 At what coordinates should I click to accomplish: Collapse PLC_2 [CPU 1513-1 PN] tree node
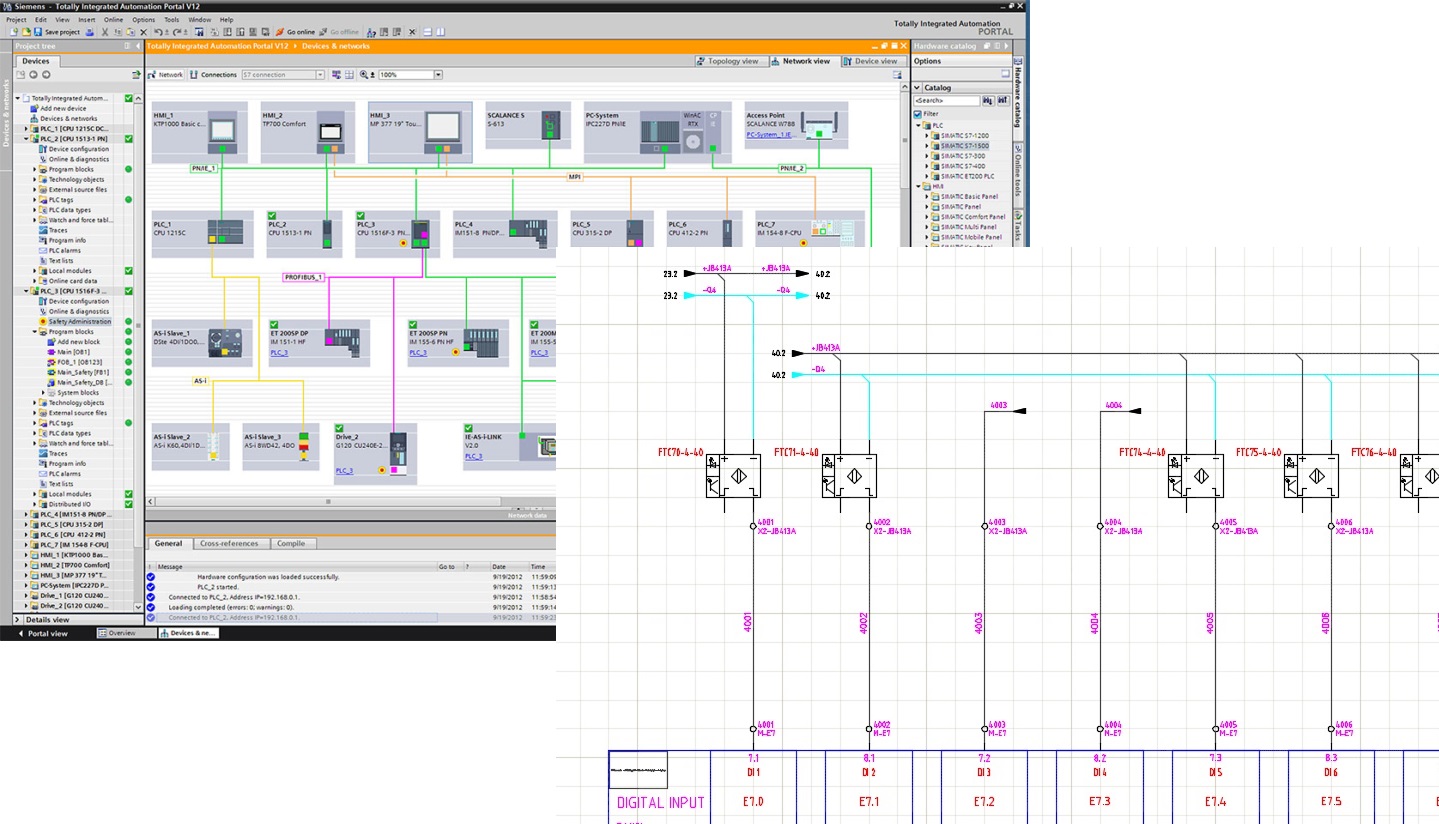click(x=26, y=139)
